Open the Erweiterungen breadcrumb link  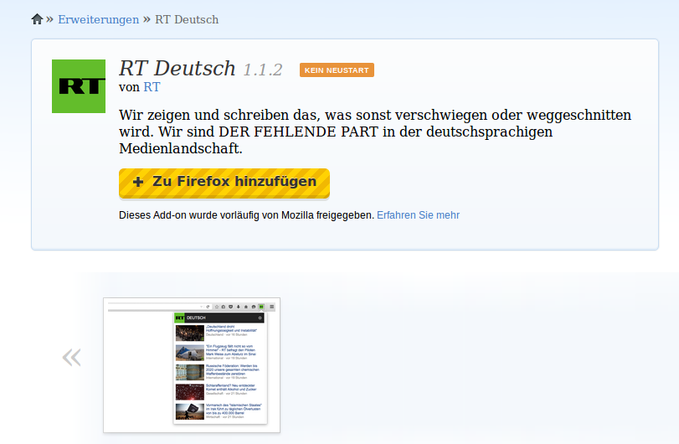tap(98, 19)
